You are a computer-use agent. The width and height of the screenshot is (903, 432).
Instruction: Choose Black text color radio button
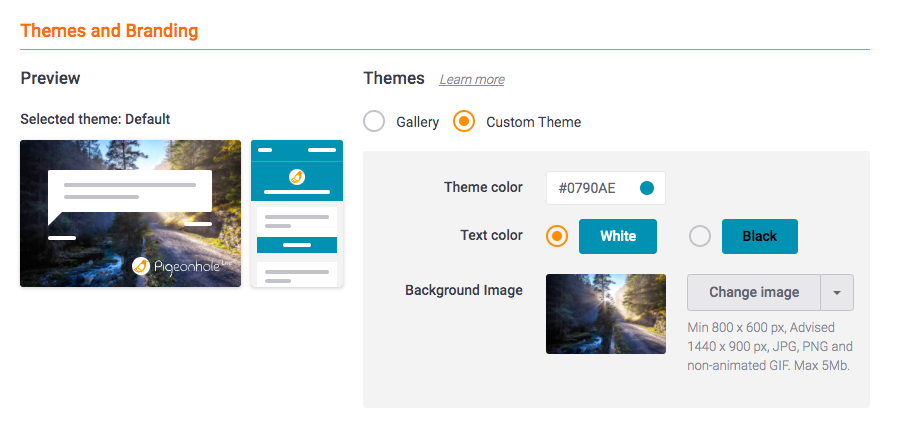[700, 236]
